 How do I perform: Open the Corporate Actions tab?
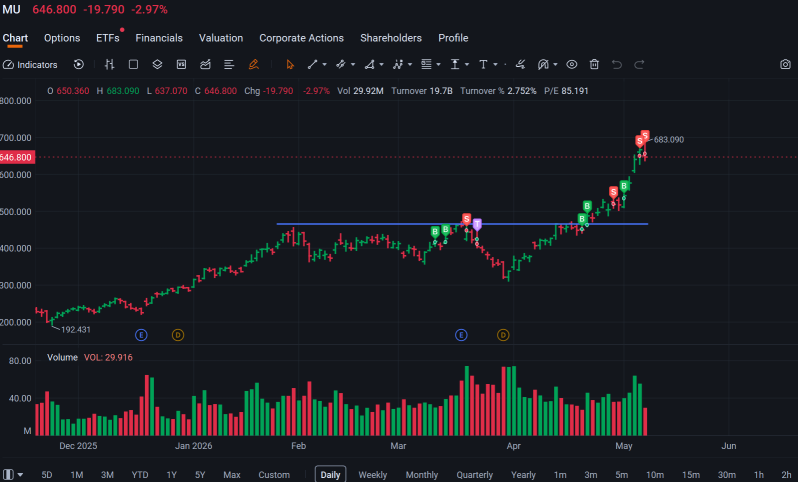pos(301,38)
